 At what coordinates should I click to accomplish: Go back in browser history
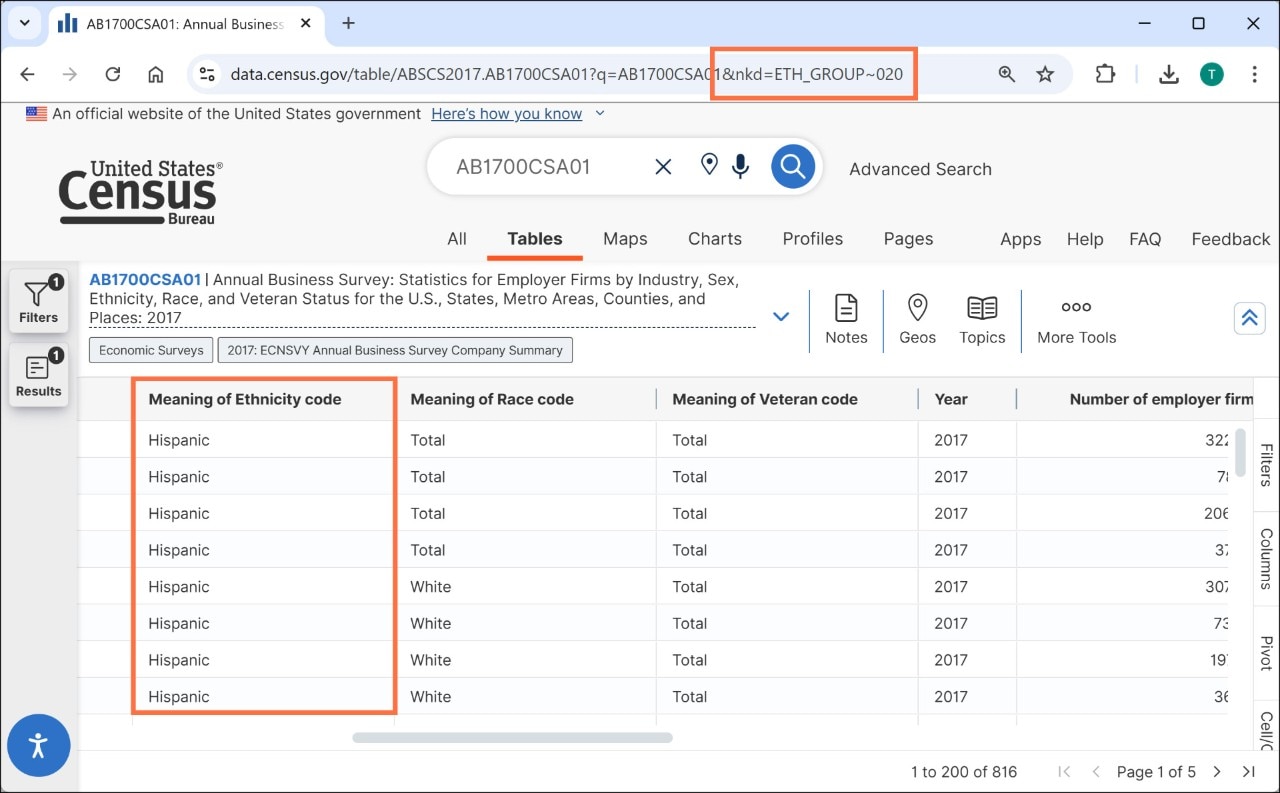coord(28,74)
